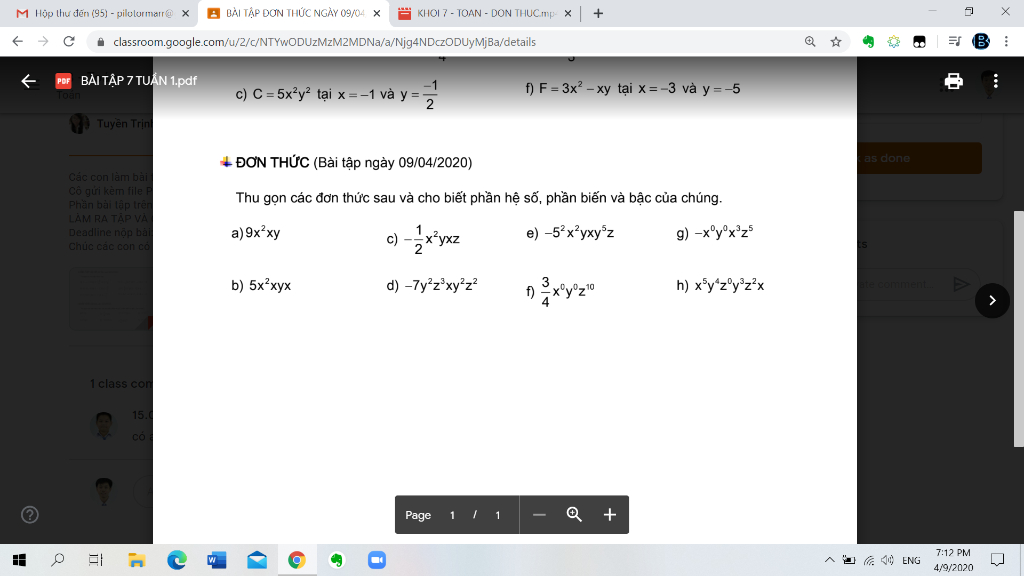Open Windows taskbar search
Viewport: 1024px width, 576px height.
[x=57, y=560]
